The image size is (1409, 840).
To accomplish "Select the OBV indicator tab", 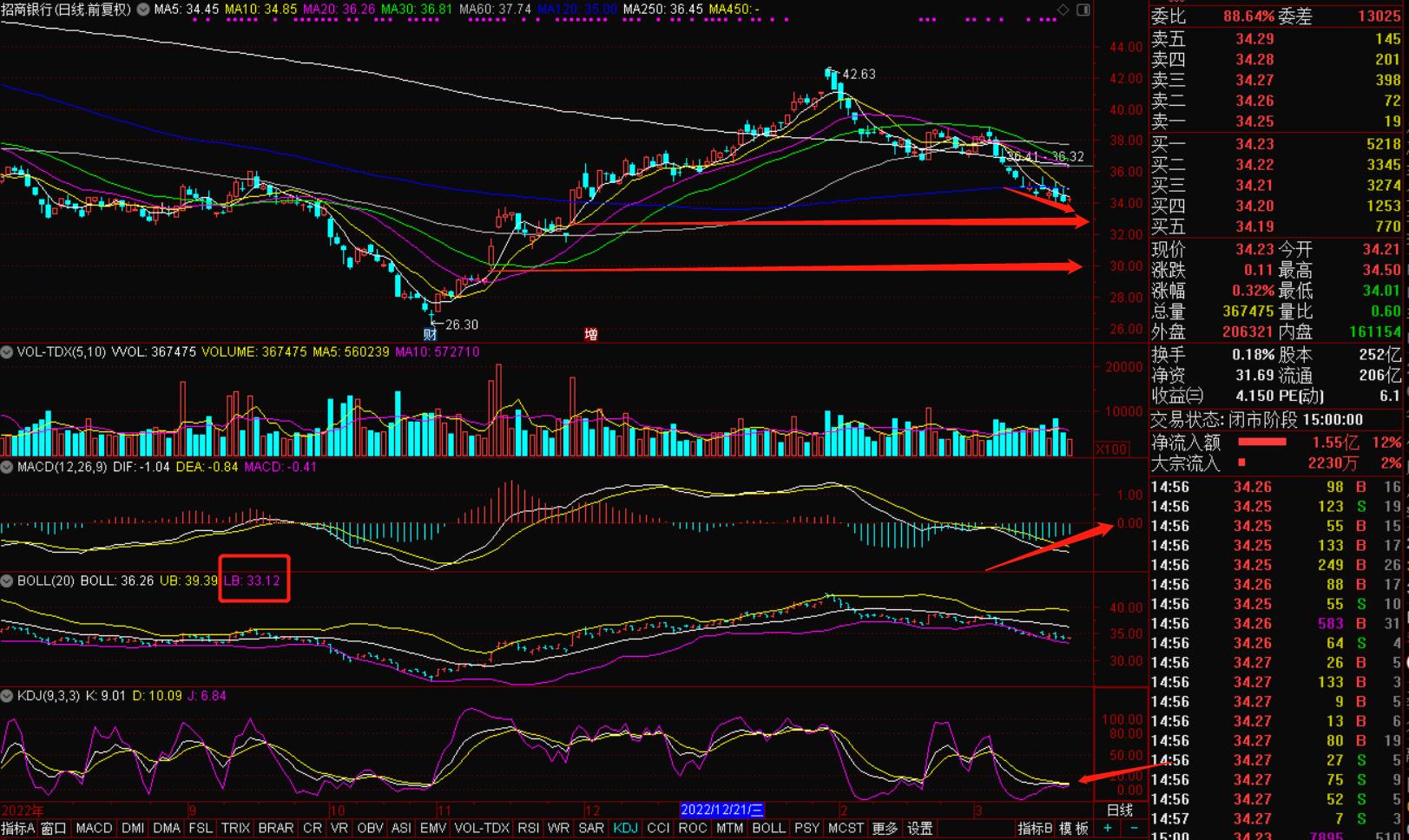I will click(370, 829).
